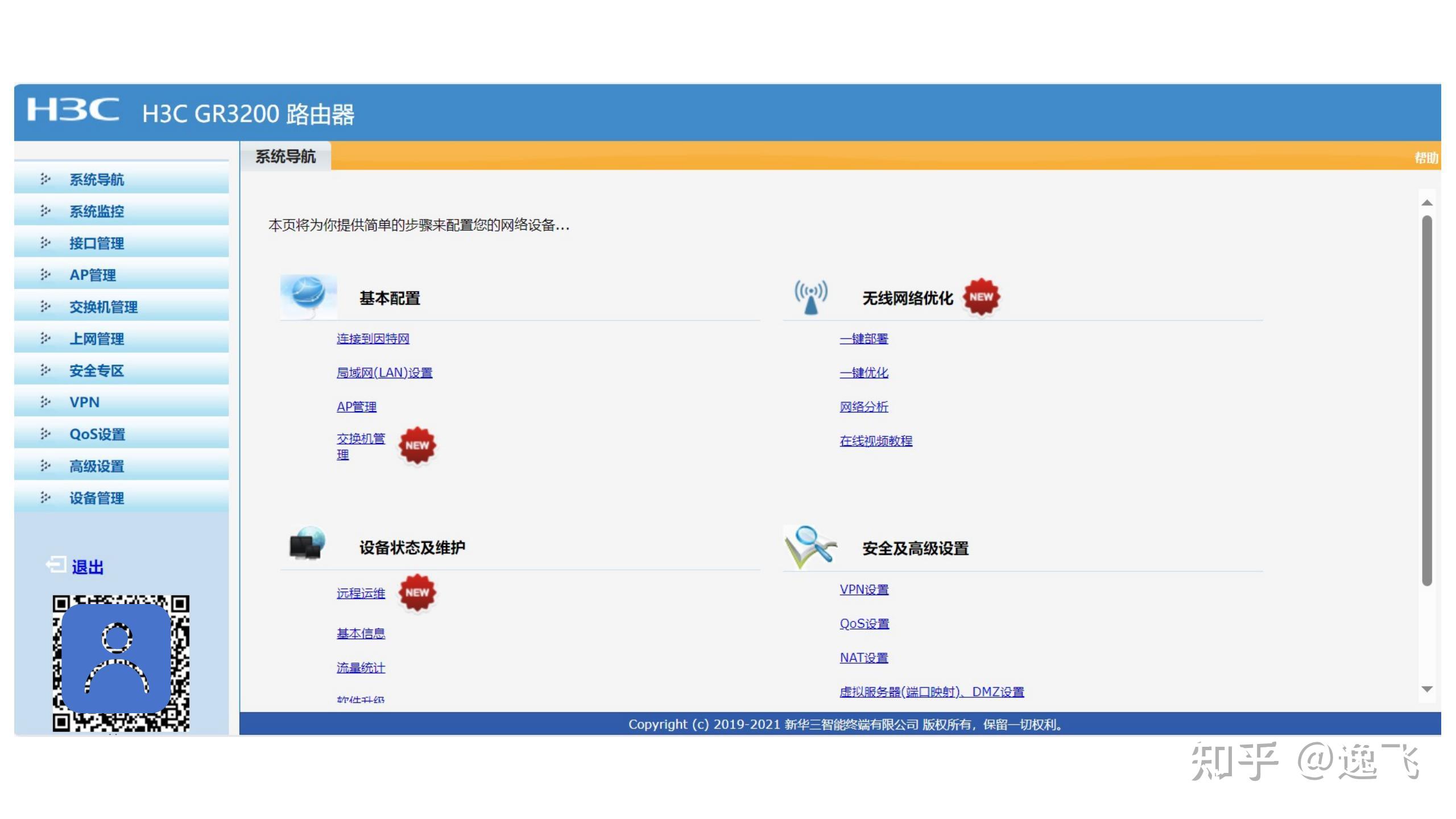Expand the 系统监控 sidebar entry
The height and width of the screenshot is (819, 1456).
tap(97, 212)
